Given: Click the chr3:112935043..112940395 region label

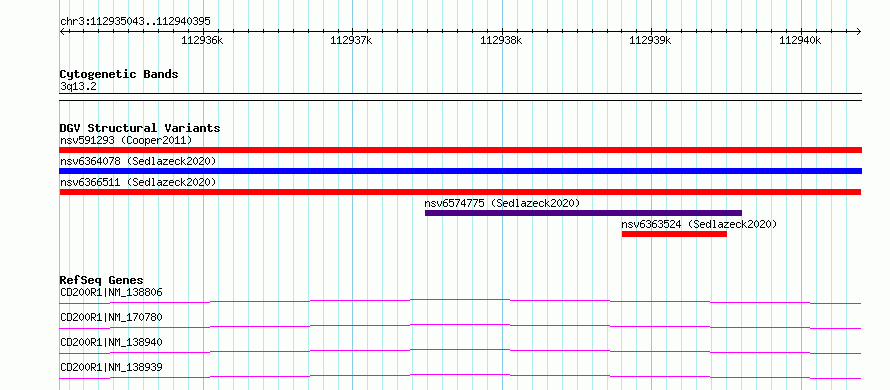Looking at the screenshot, I should tap(135, 22).
